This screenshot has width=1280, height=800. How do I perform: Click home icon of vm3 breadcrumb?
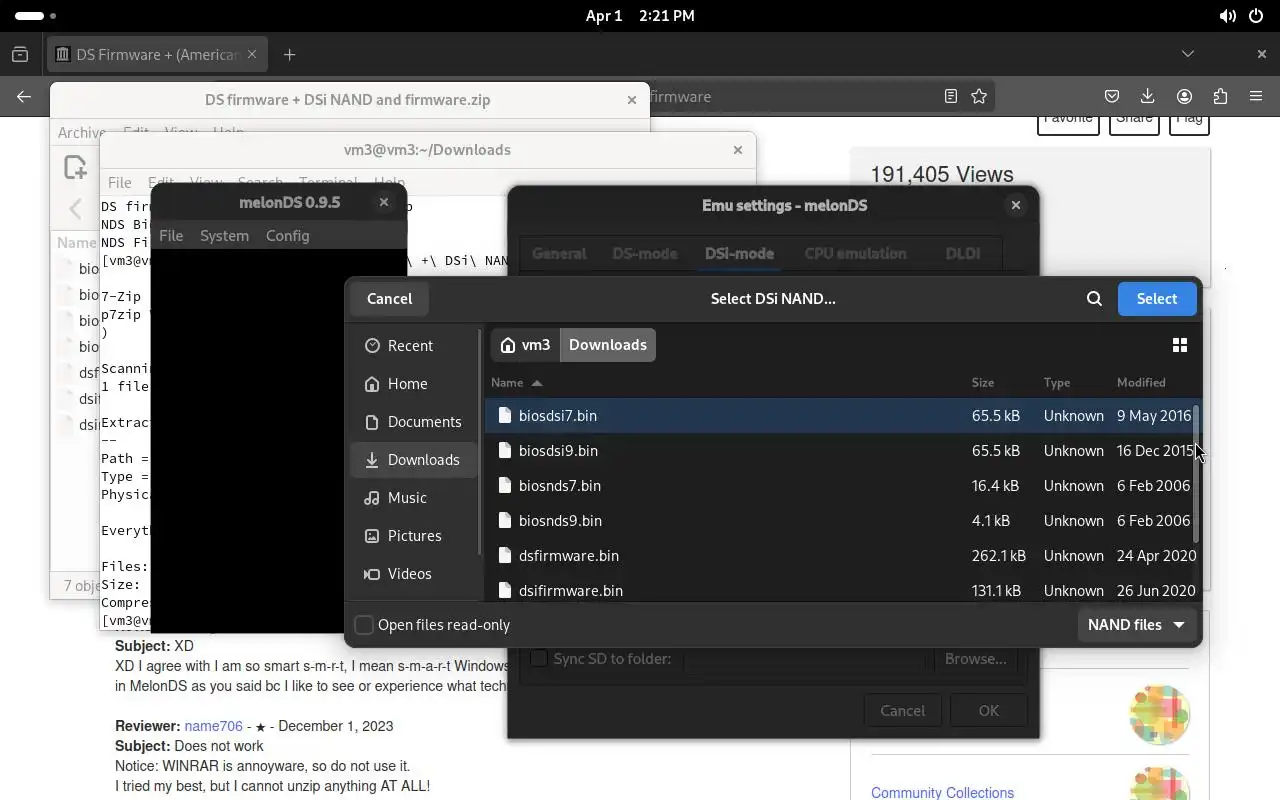(x=508, y=345)
